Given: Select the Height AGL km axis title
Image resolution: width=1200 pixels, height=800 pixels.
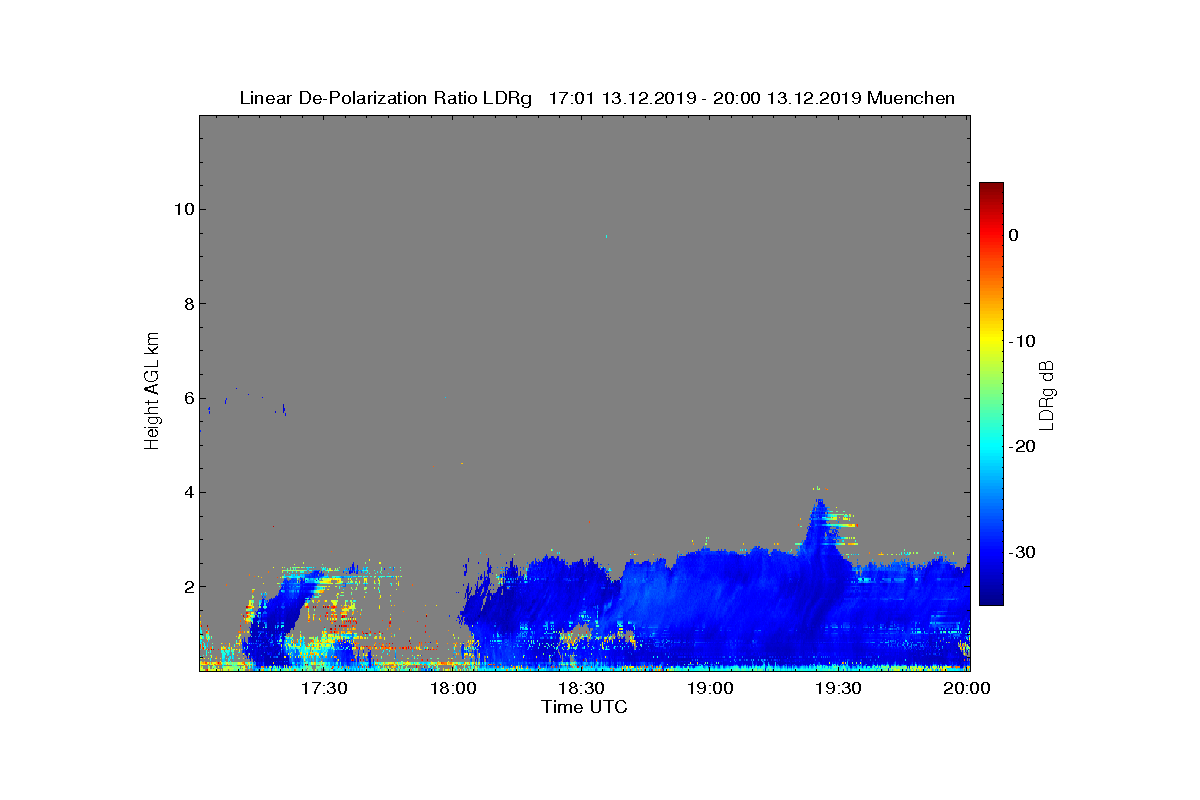Looking at the screenshot, I should click(152, 392).
